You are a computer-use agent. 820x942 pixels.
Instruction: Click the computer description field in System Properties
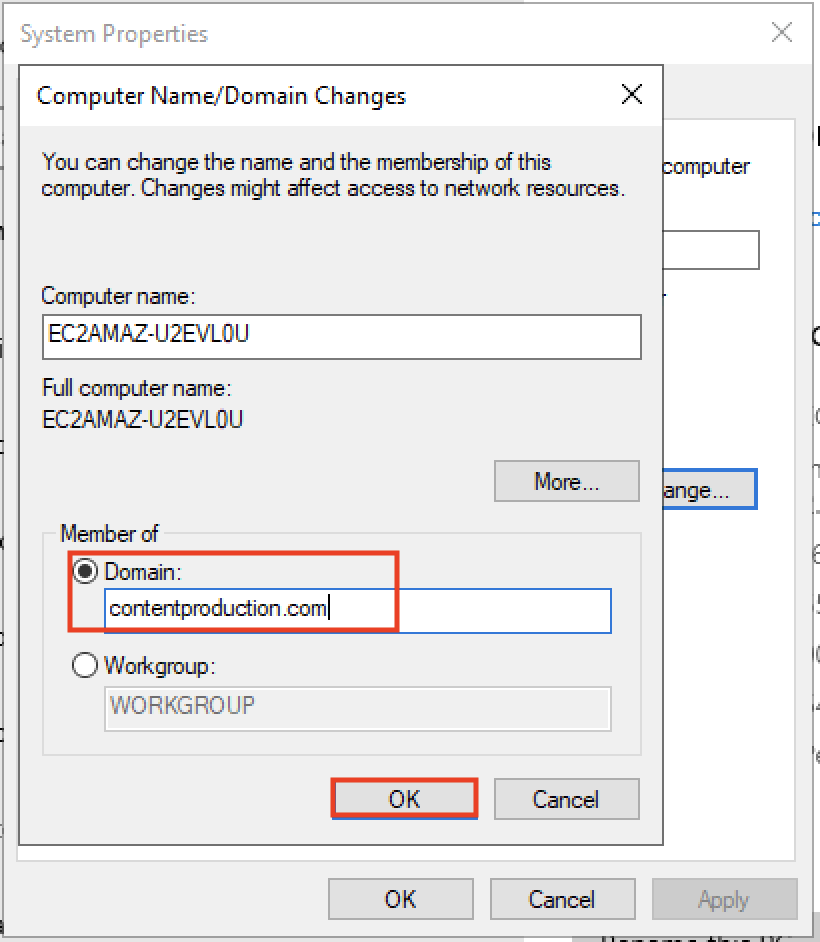tap(711, 250)
